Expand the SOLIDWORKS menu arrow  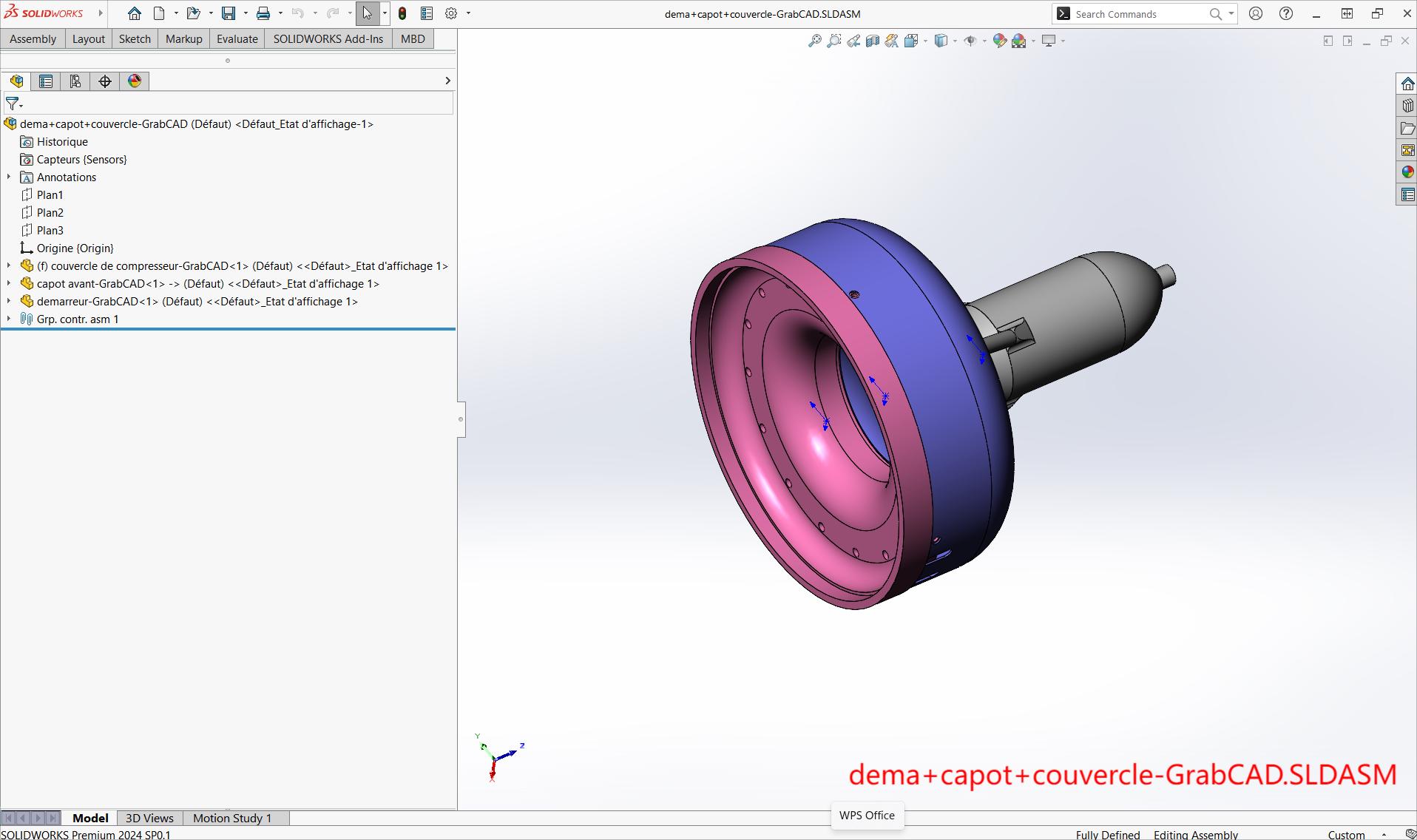(x=101, y=13)
